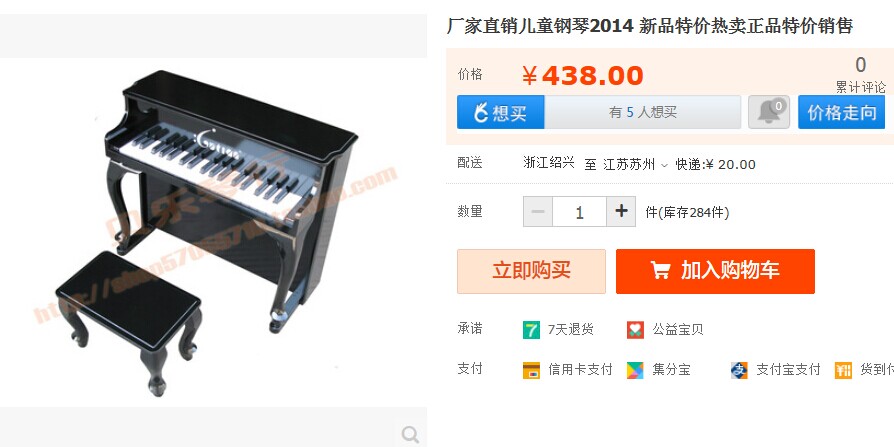
Task: Increase quantity with the plus button
Action: click(x=621, y=212)
